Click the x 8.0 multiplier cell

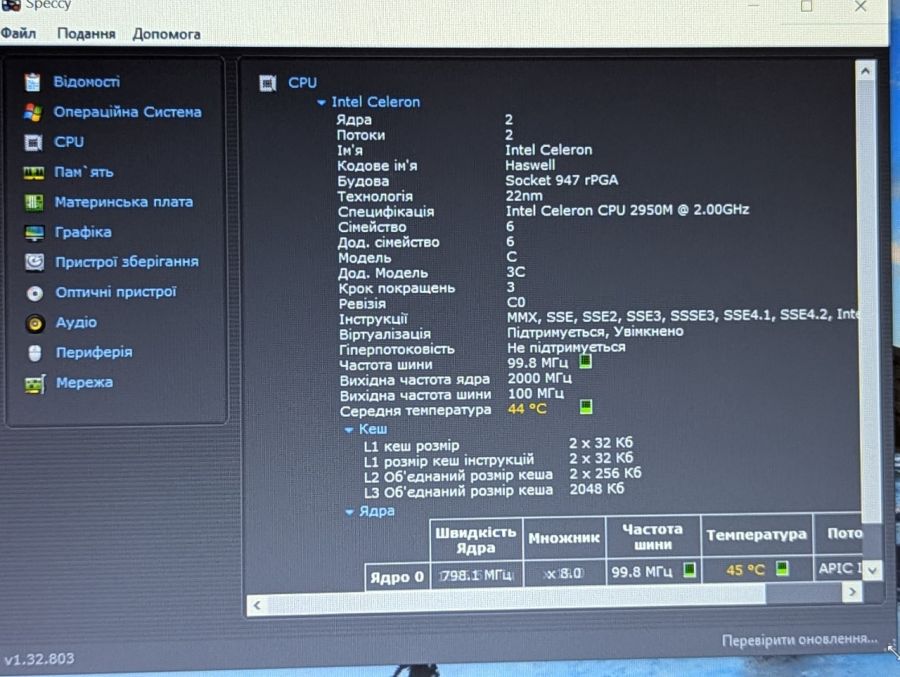[x=564, y=573]
